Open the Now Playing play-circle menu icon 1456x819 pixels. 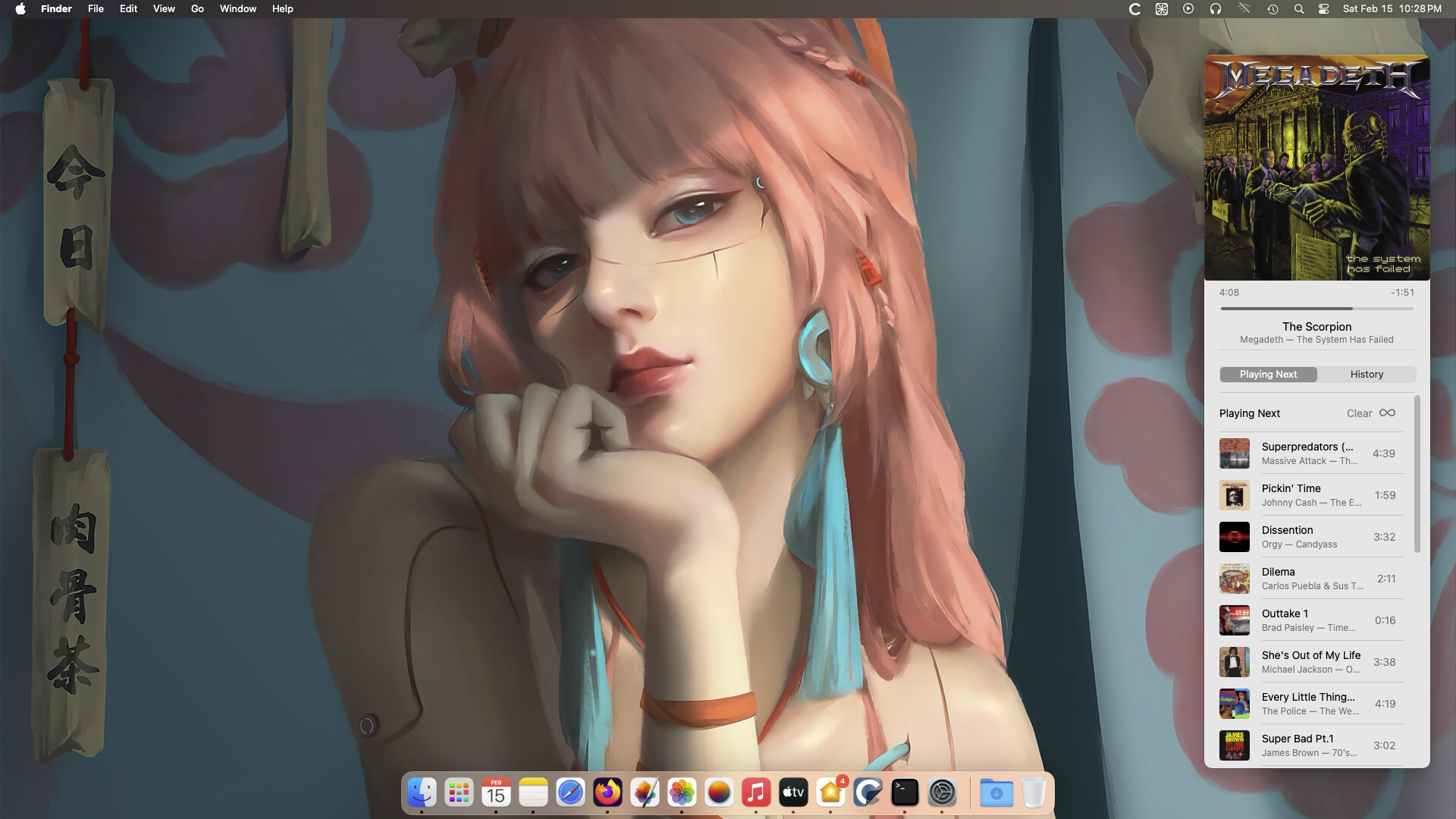(1188, 9)
